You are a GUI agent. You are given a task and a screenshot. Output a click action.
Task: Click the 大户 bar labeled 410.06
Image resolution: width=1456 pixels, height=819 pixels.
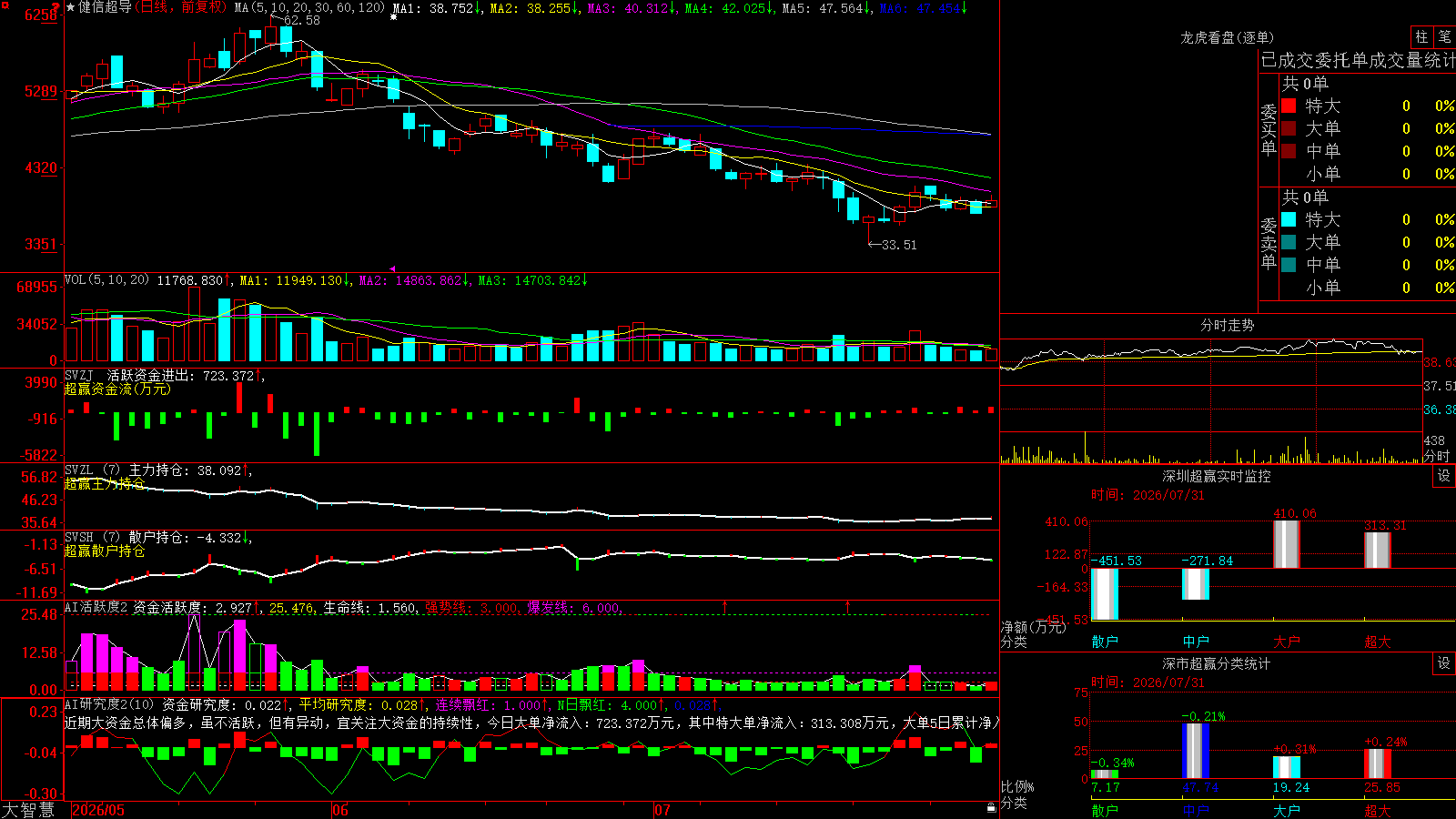click(x=1287, y=544)
